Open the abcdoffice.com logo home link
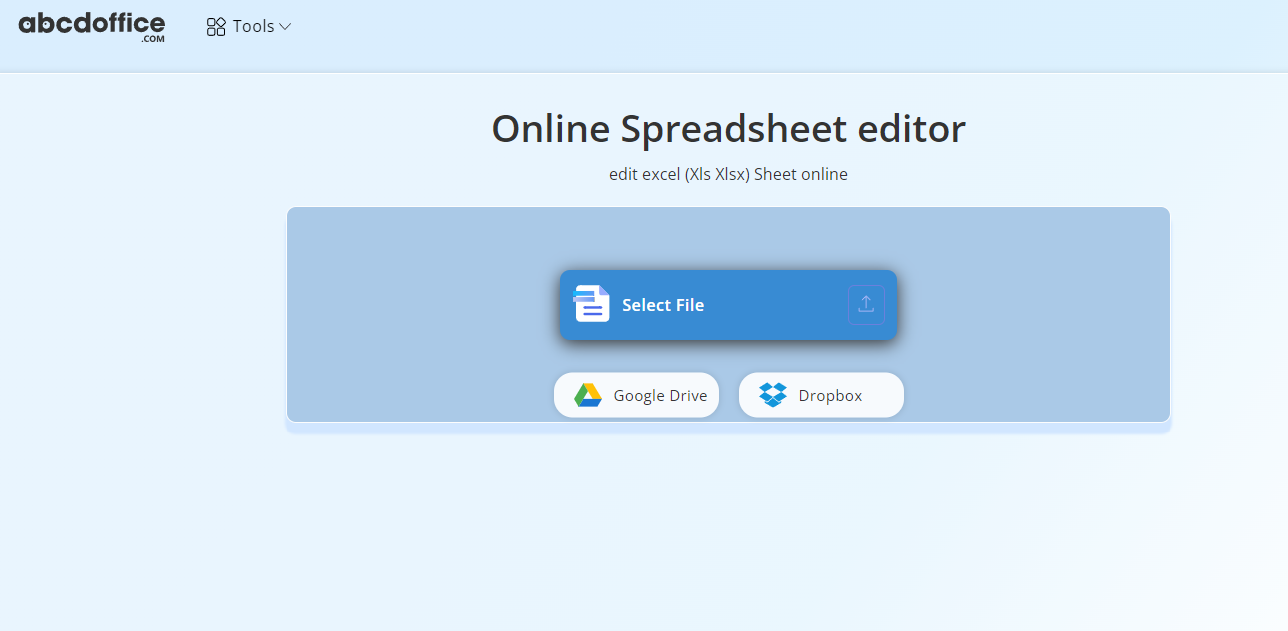 92,27
